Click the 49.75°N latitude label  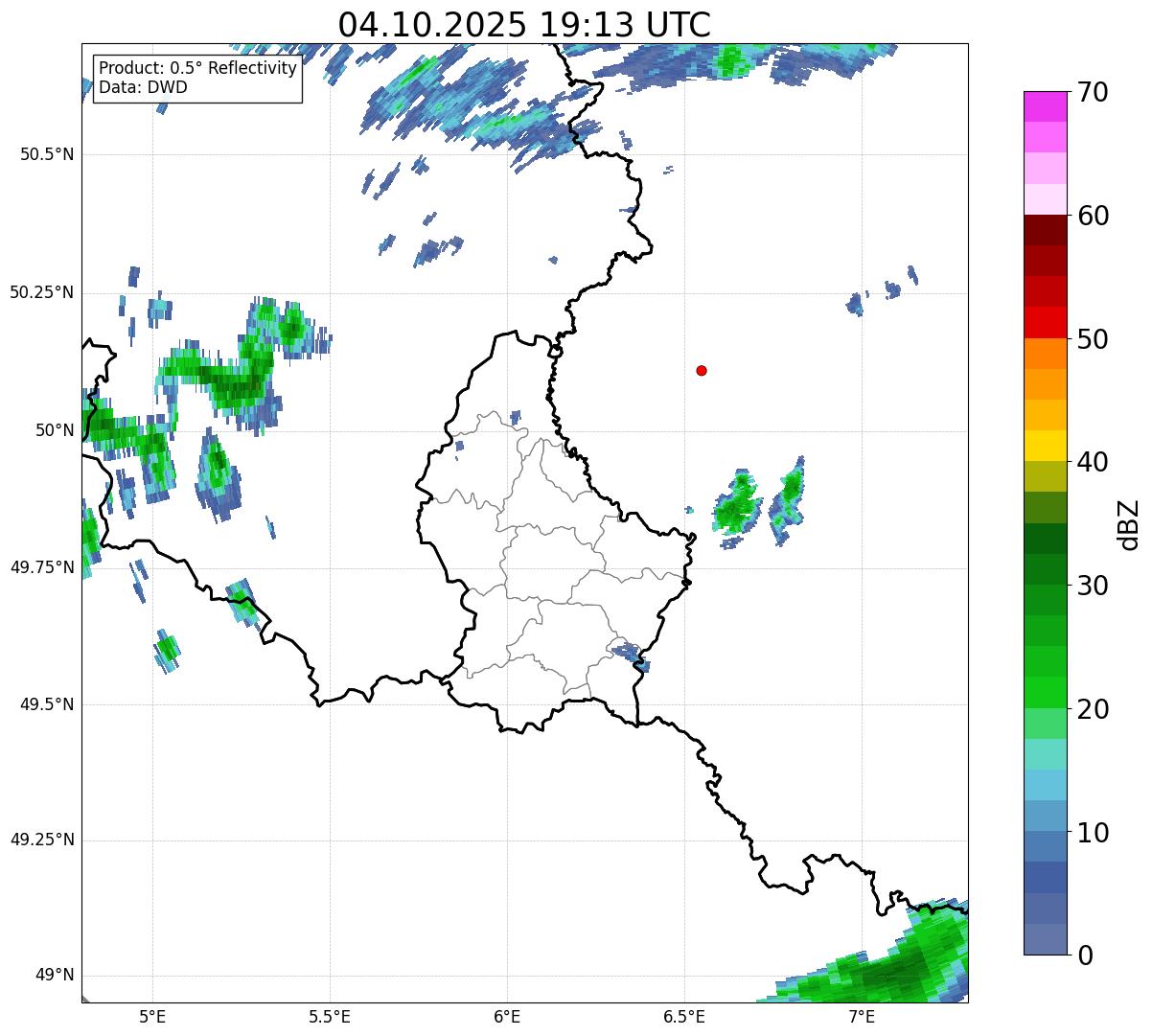[42, 567]
